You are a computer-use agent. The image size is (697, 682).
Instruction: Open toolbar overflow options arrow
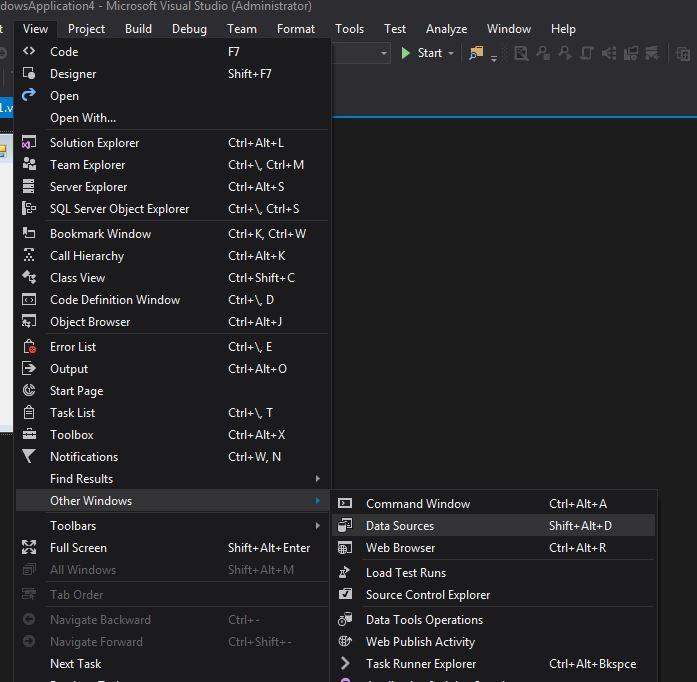point(494,58)
